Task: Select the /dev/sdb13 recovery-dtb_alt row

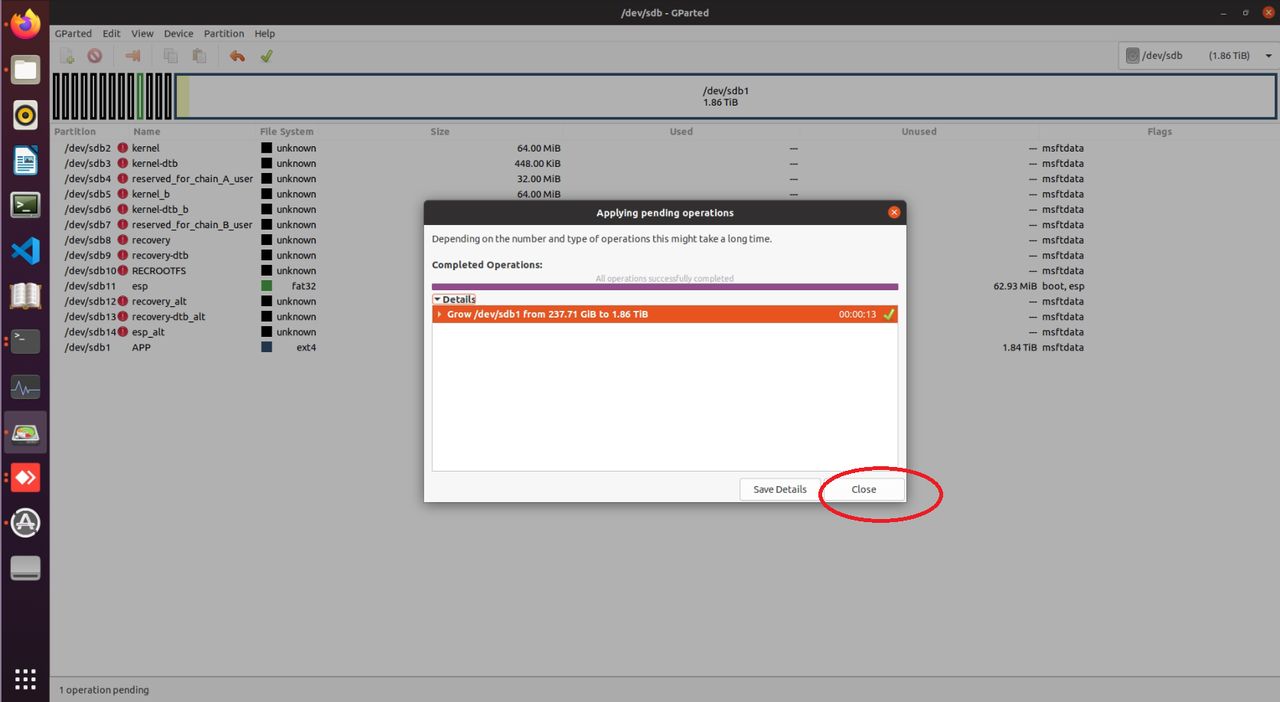Action: coord(665,317)
